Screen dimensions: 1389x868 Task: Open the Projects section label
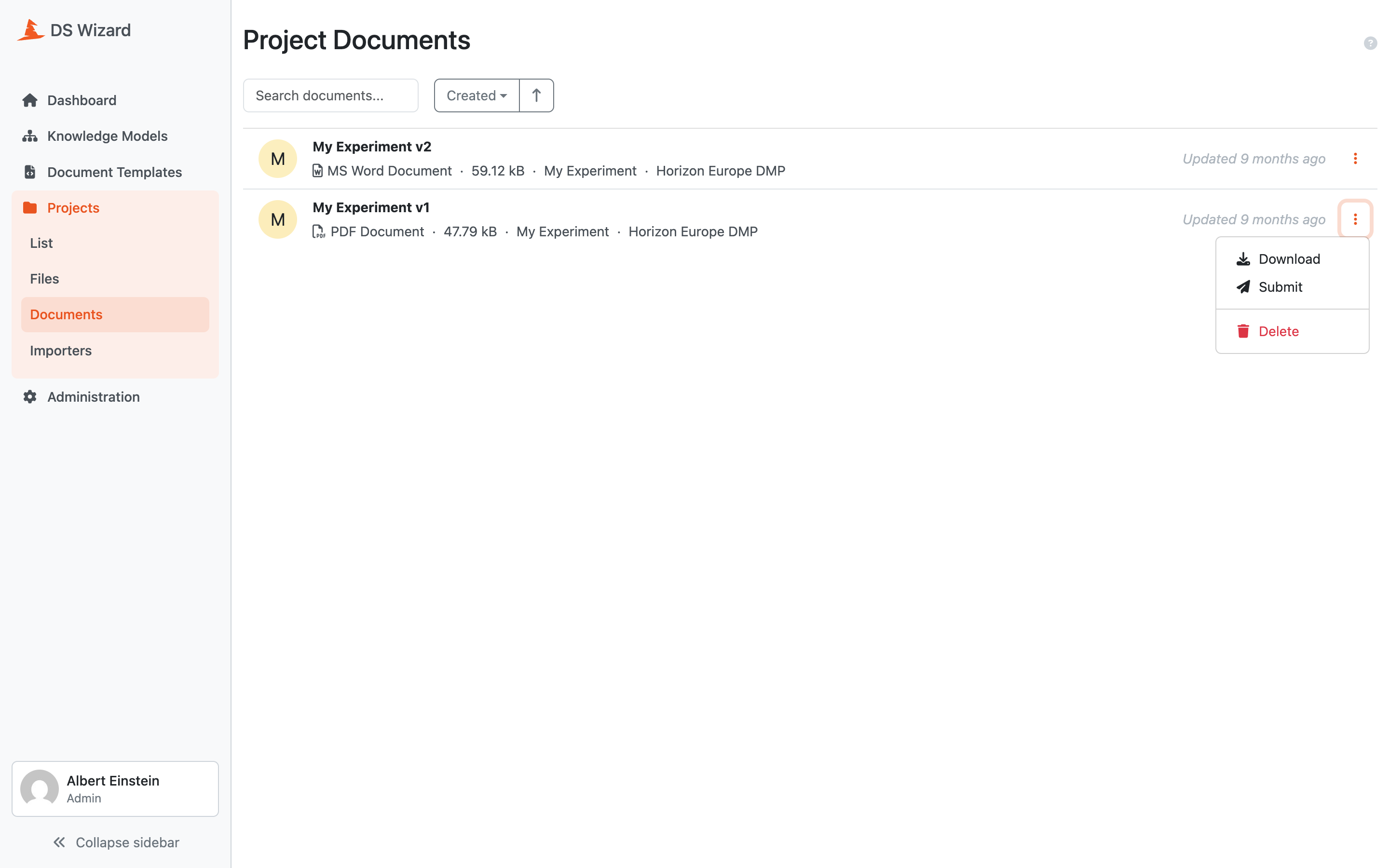(x=73, y=208)
